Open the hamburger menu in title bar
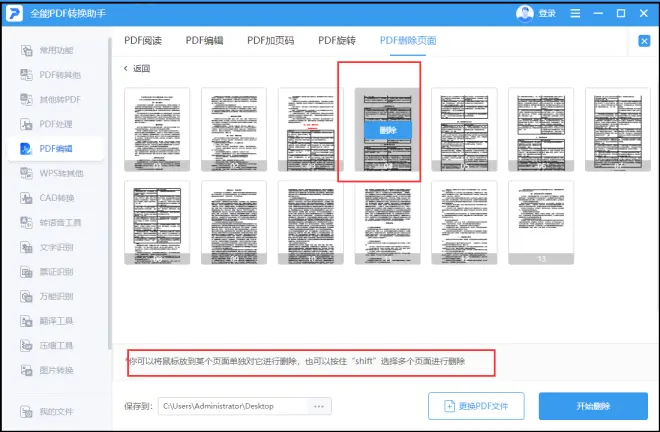This screenshot has width=660, height=432. click(575, 13)
